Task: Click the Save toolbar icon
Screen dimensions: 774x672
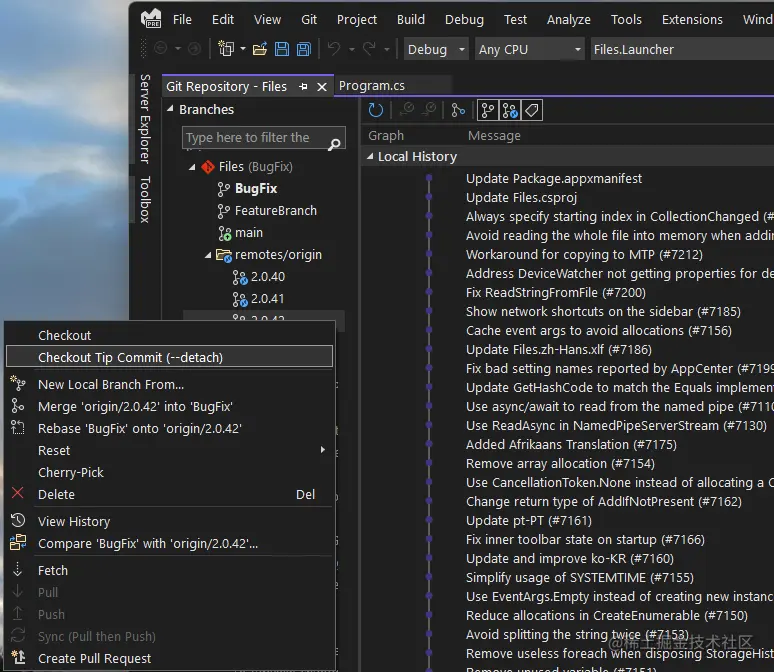Action: [x=282, y=49]
